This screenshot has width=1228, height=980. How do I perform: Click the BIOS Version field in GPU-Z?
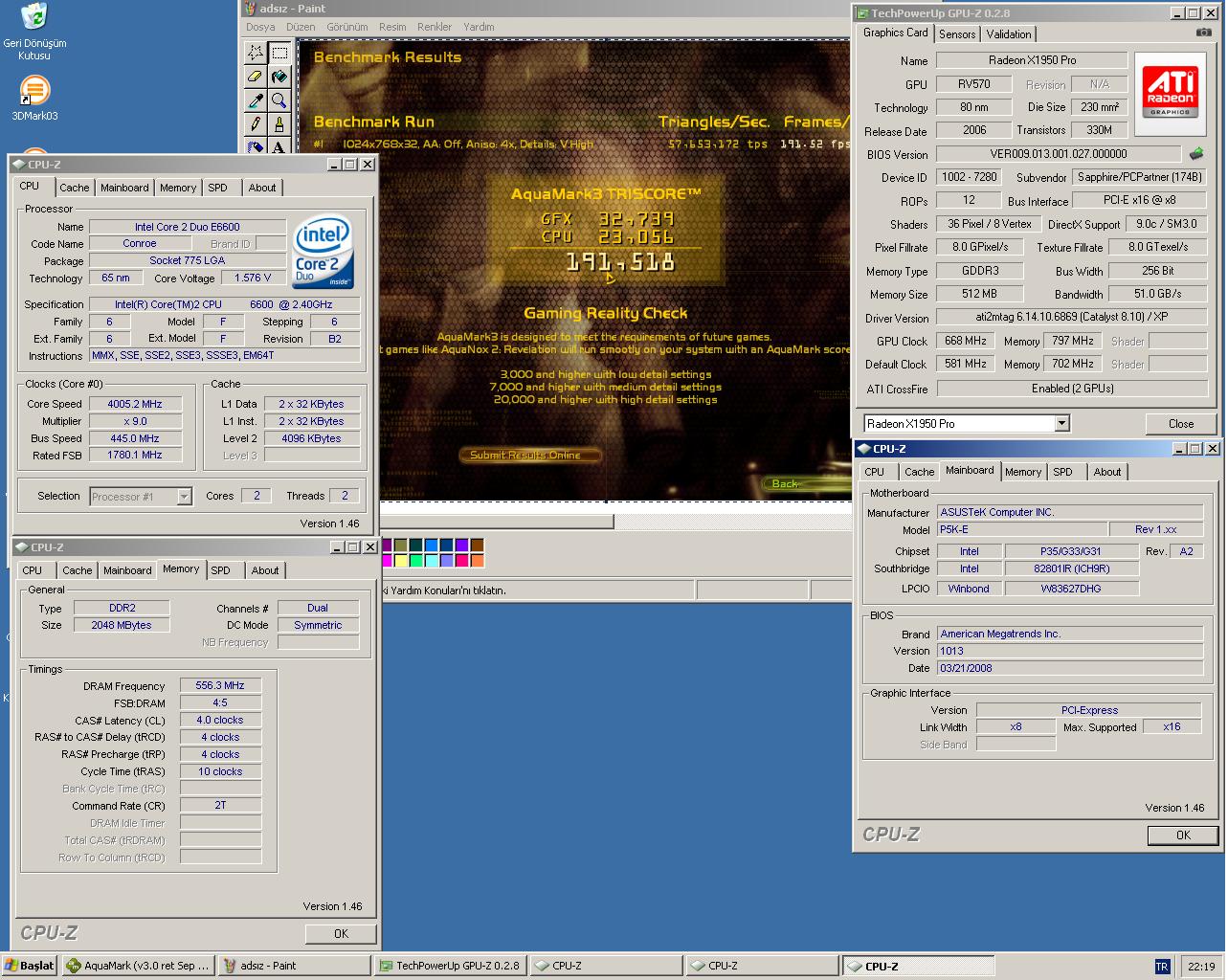pos(1058,153)
